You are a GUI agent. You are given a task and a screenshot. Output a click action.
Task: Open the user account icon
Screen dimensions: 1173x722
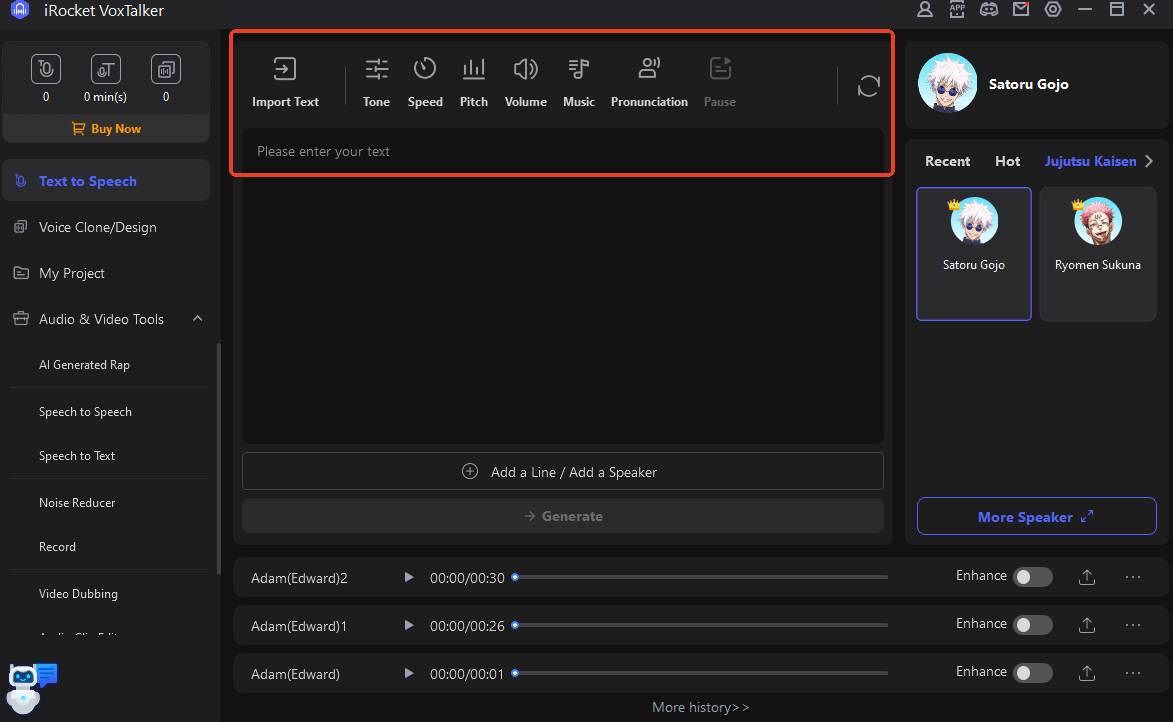pos(925,9)
